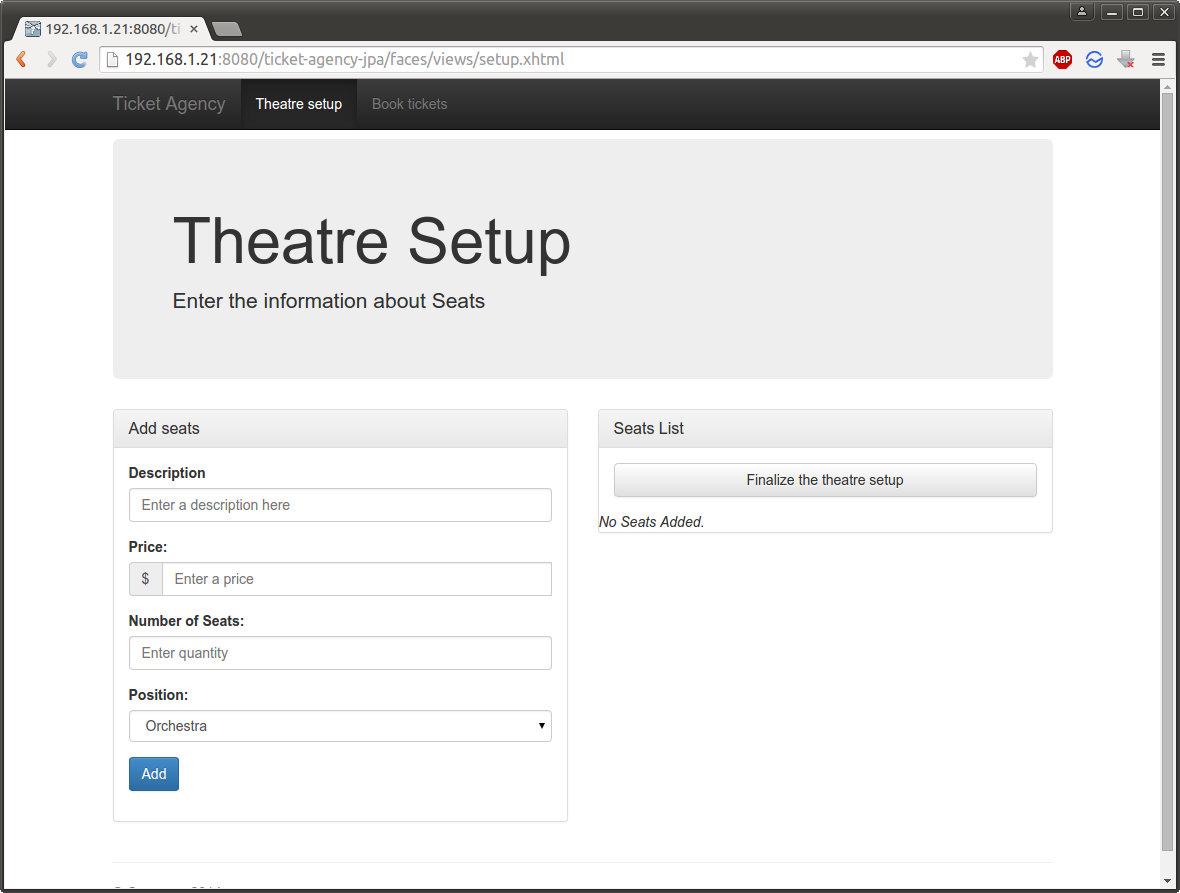Image resolution: width=1180 pixels, height=893 pixels.
Task: Close the browser window
Action: point(1163,11)
